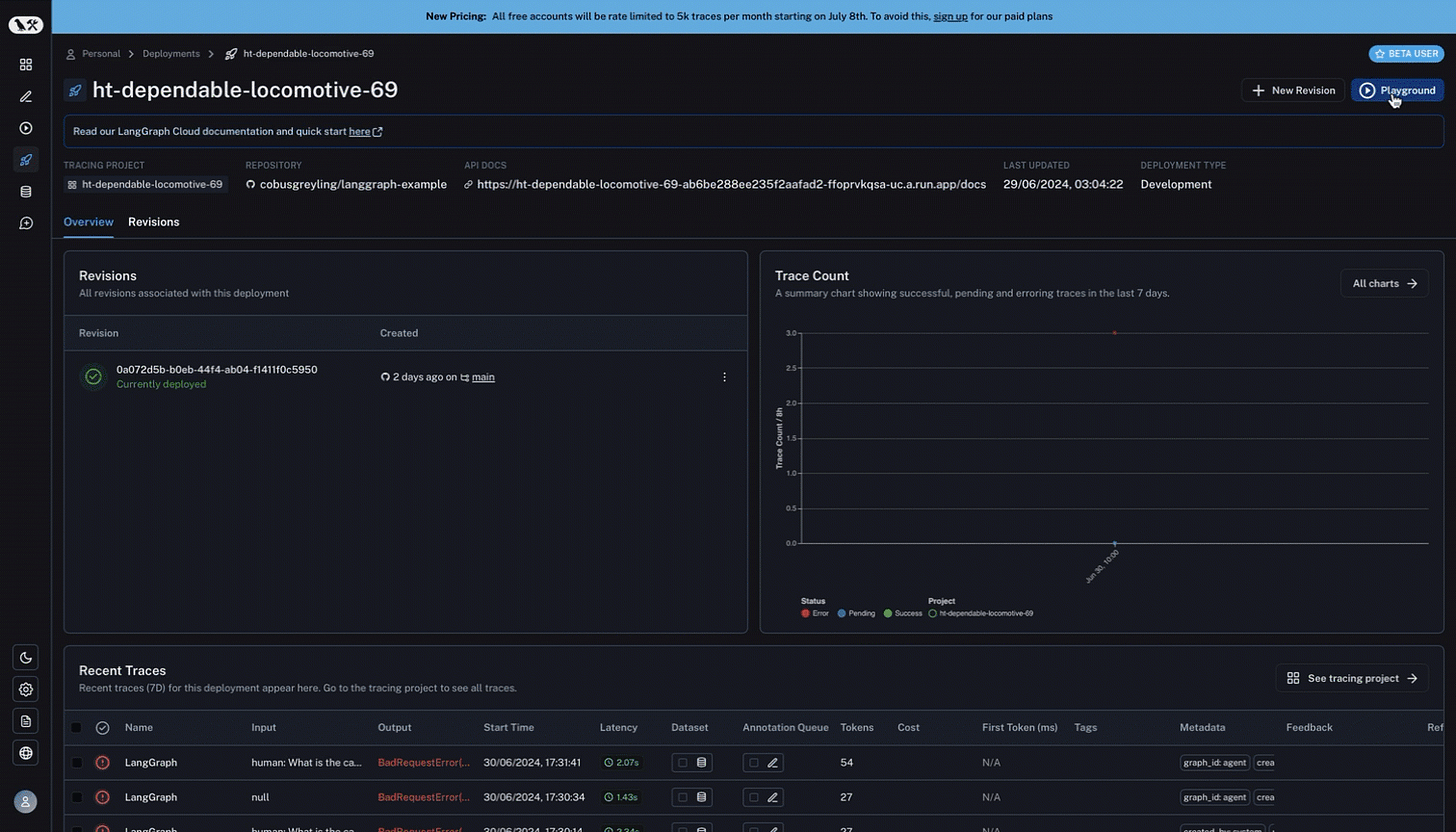Open the main branch link

tap(483, 377)
